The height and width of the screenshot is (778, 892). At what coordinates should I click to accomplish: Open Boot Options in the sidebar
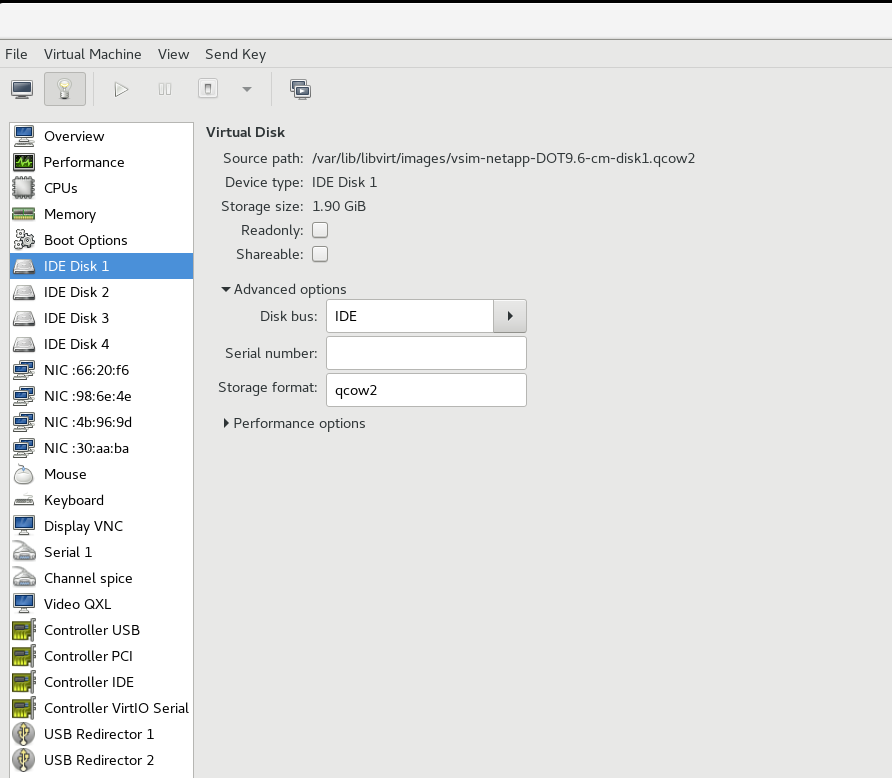[85, 240]
